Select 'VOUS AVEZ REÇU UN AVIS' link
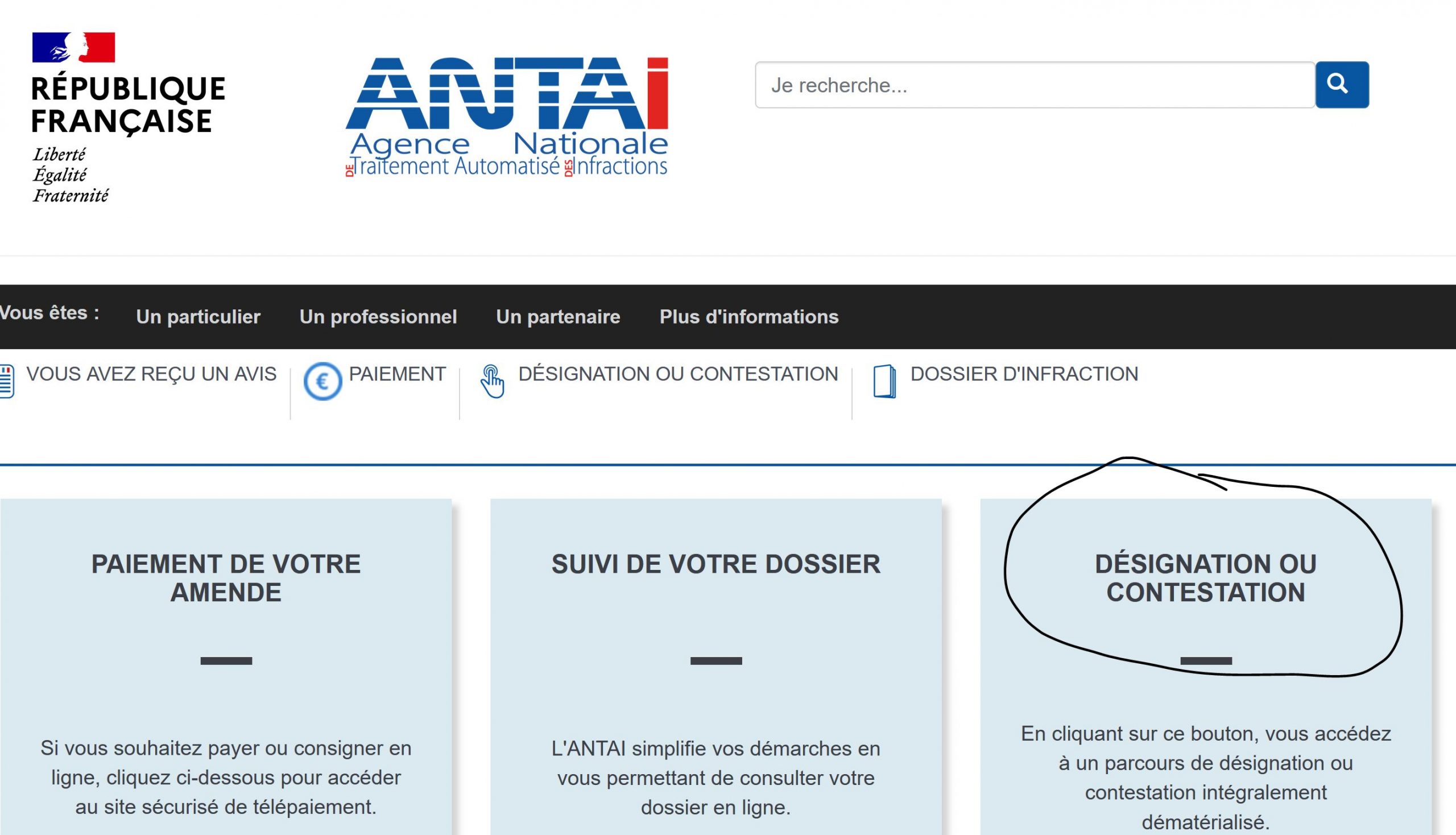Viewport: 1456px width, 835px height. (151, 374)
